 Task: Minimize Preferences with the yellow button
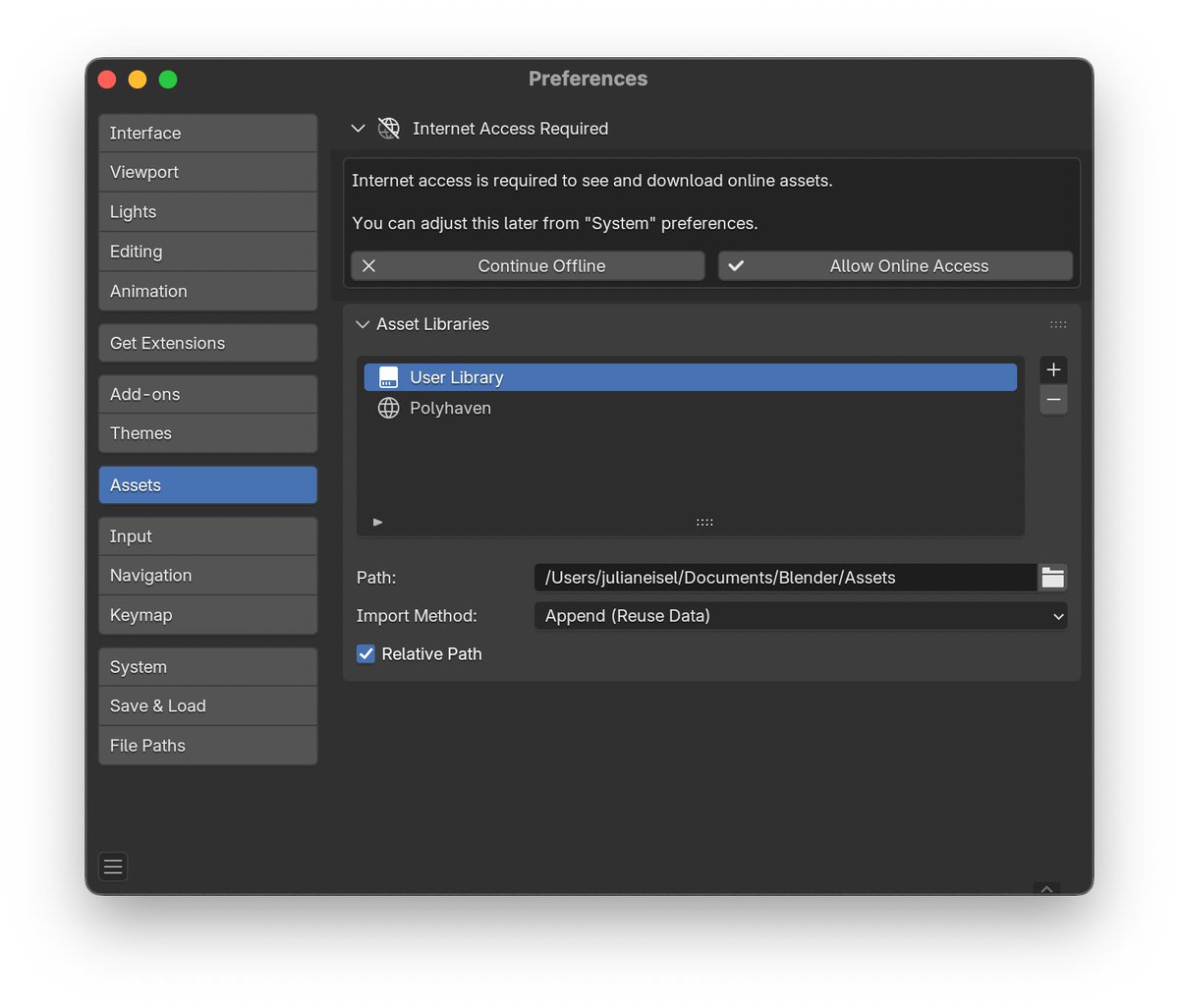pyautogui.click(x=138, y=80)
